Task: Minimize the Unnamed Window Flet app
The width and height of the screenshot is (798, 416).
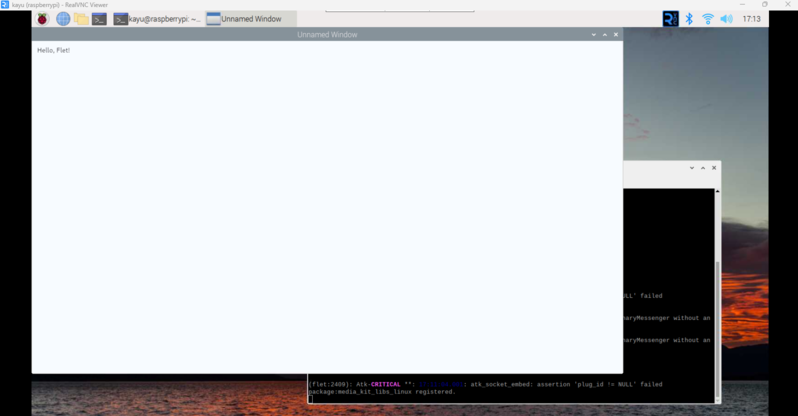Action: [594, 35]
